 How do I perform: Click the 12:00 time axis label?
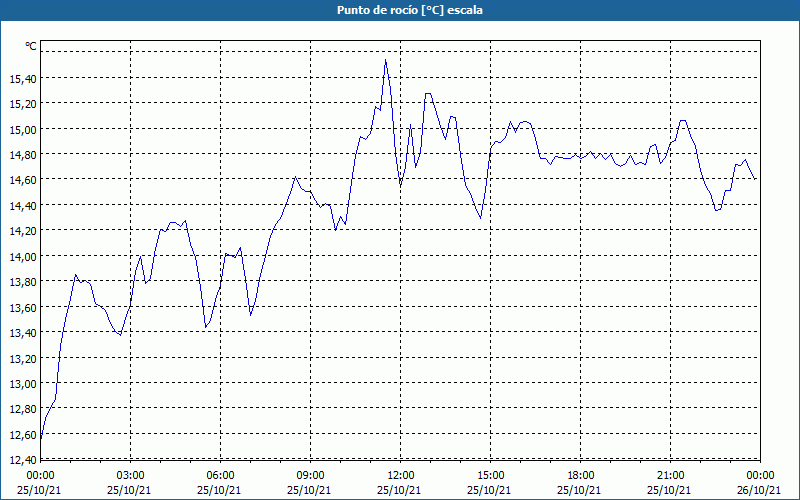pos(401,476)
